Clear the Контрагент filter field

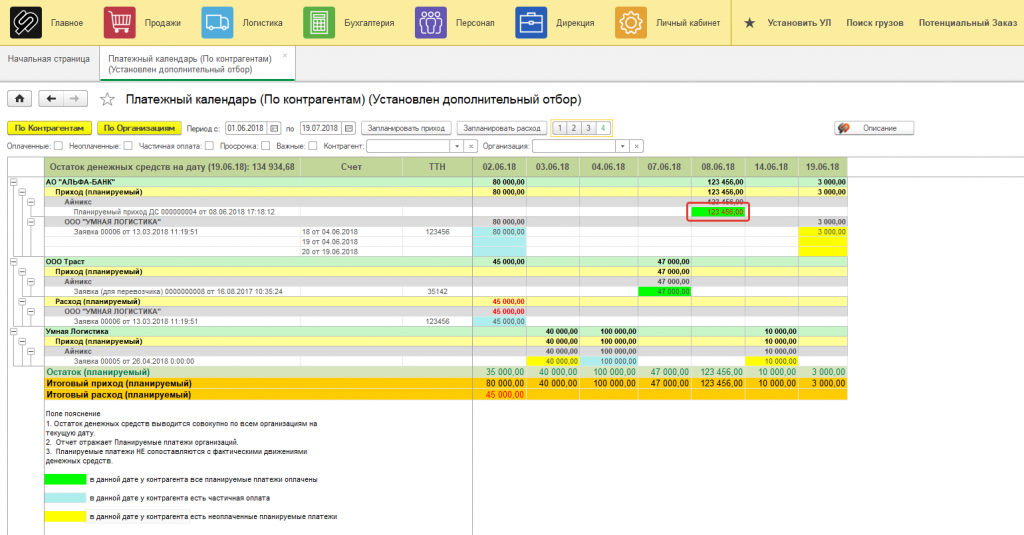coord(471,146)
